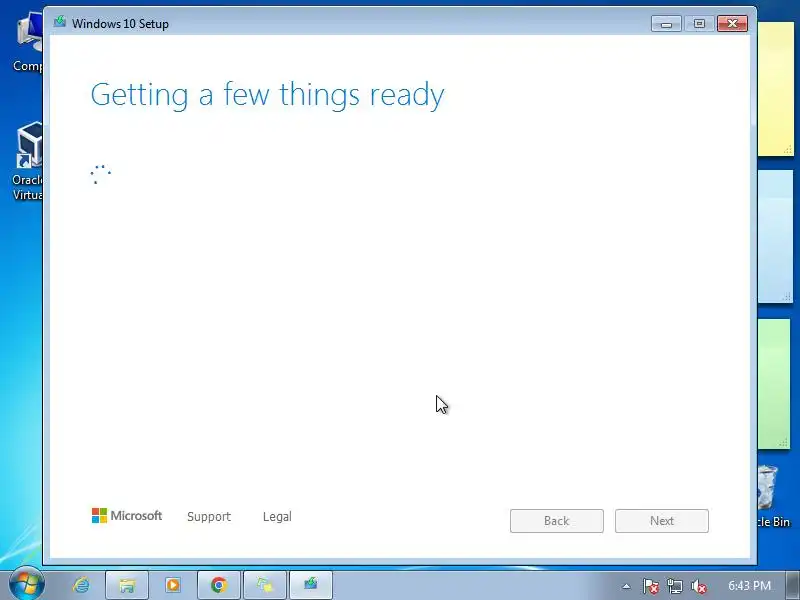Click the yellow sticky note
This screenshot has height=600, width=800.
[776, 89]
